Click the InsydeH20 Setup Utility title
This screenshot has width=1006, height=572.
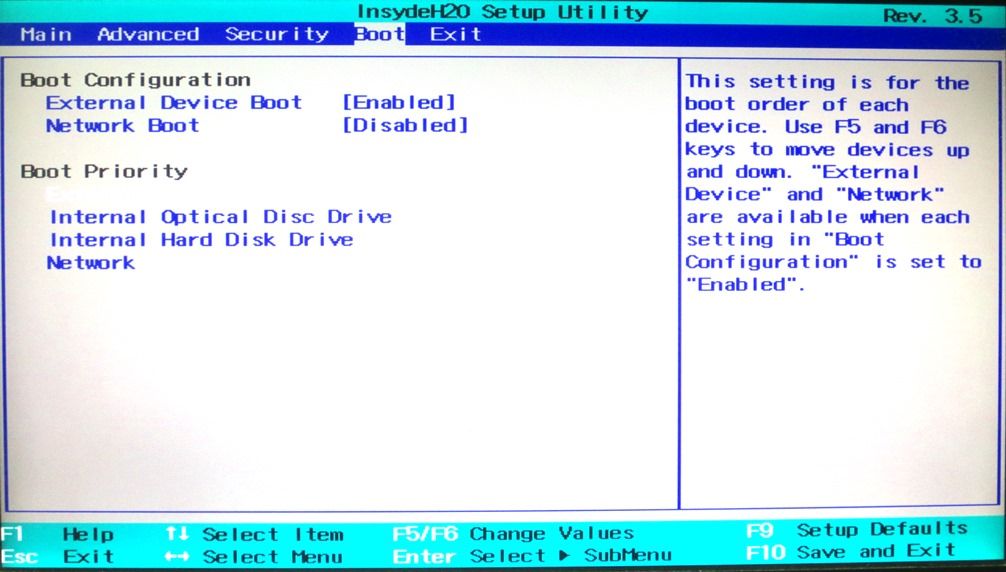pos(502,12)
